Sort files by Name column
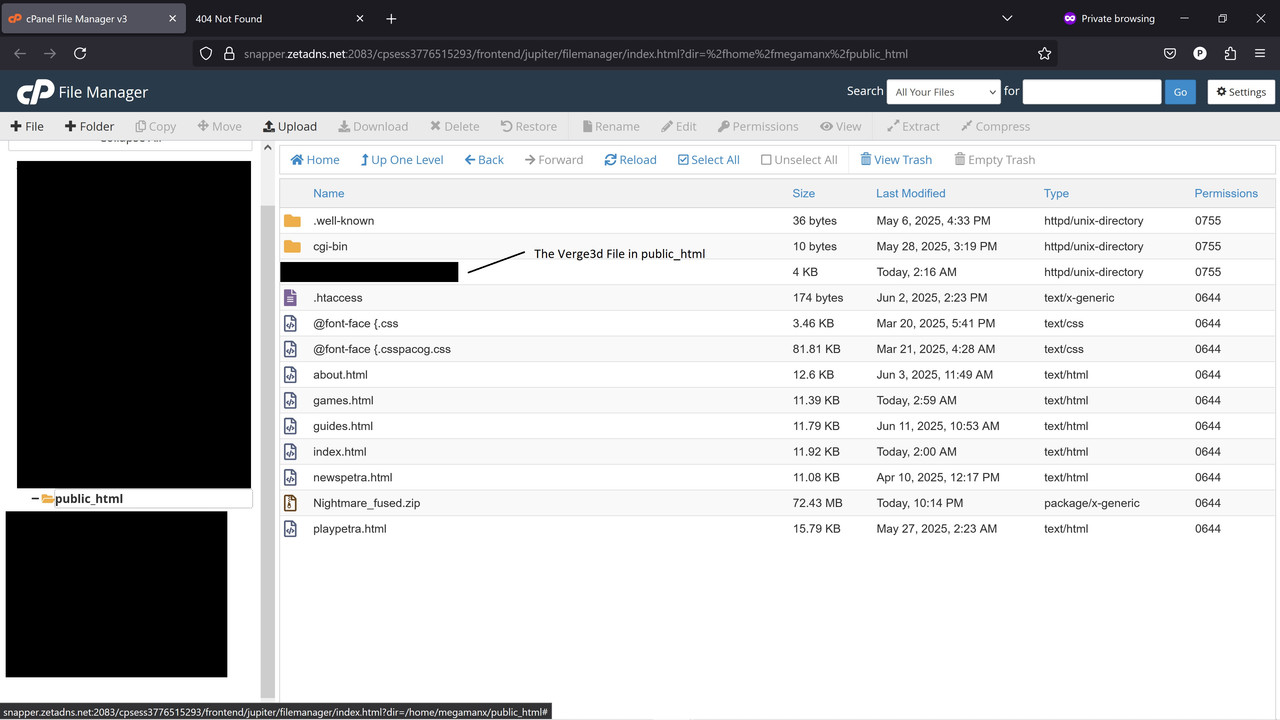Screen dimensions: 1280x720 tap(328, 194)
